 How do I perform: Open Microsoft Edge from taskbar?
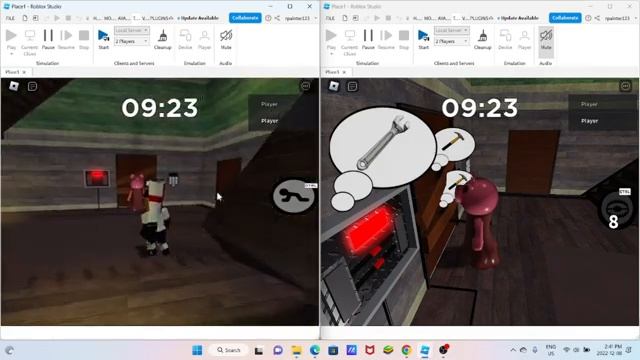315,350
